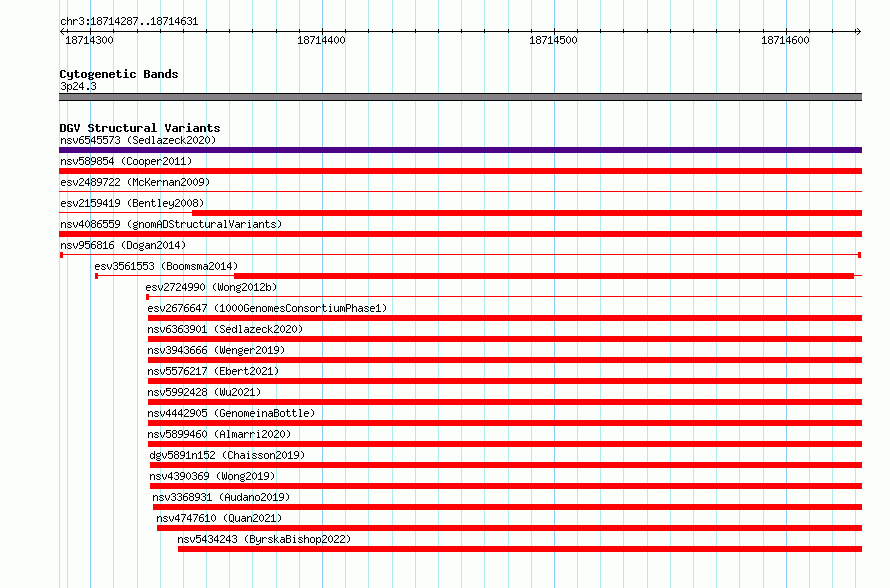Screen dimensions: 890x588
Task: Click the thick red bar under esv3561553 (Boomsma2014)
Action: click(544, 276)
